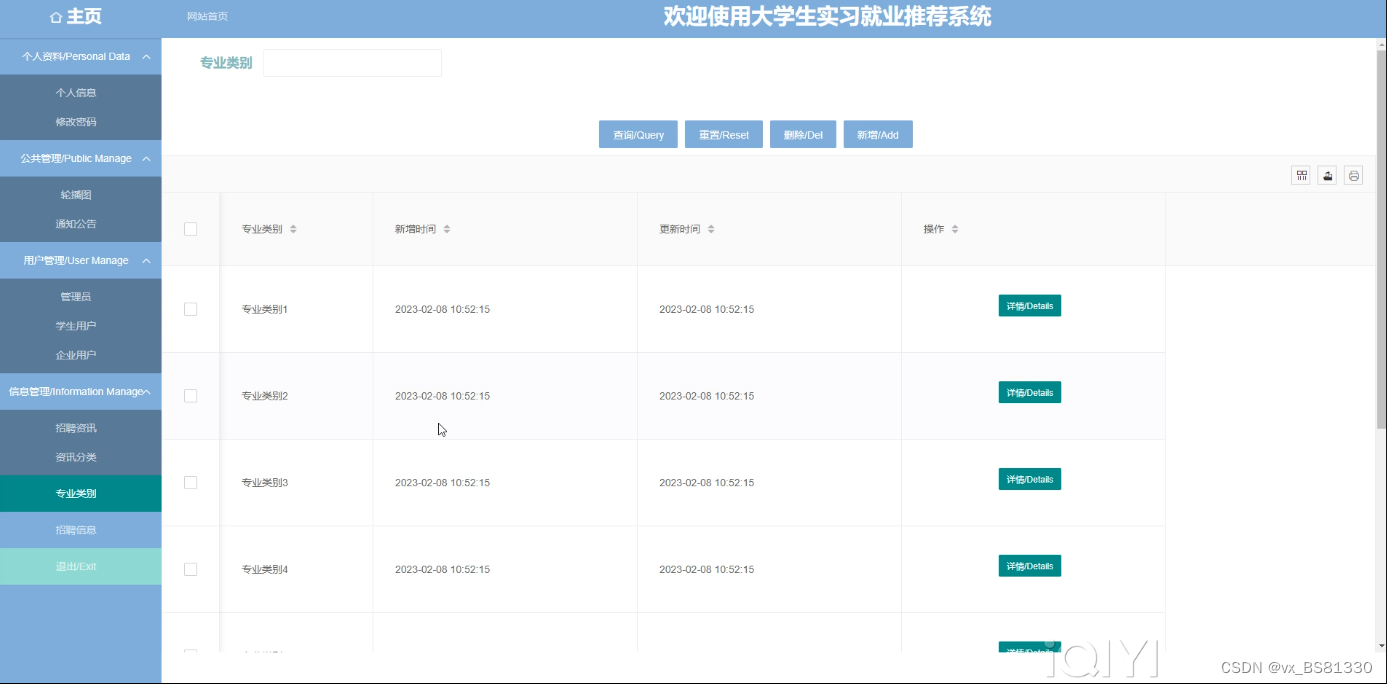Viewport: 1387px width, 684px height.
Task: Open 详情/Details for 专业类别4
Action: tap(1029, 566)
